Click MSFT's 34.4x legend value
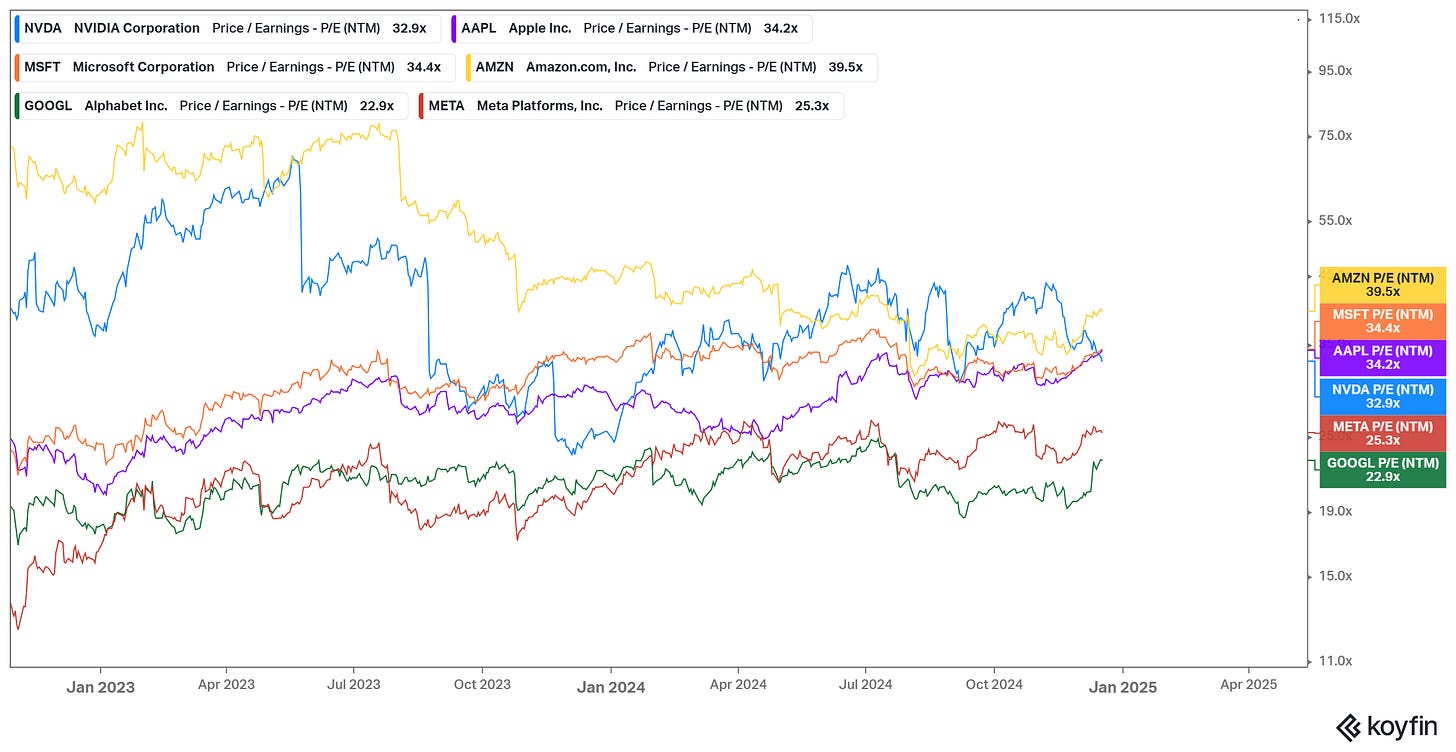 click(x=423, y=67)
